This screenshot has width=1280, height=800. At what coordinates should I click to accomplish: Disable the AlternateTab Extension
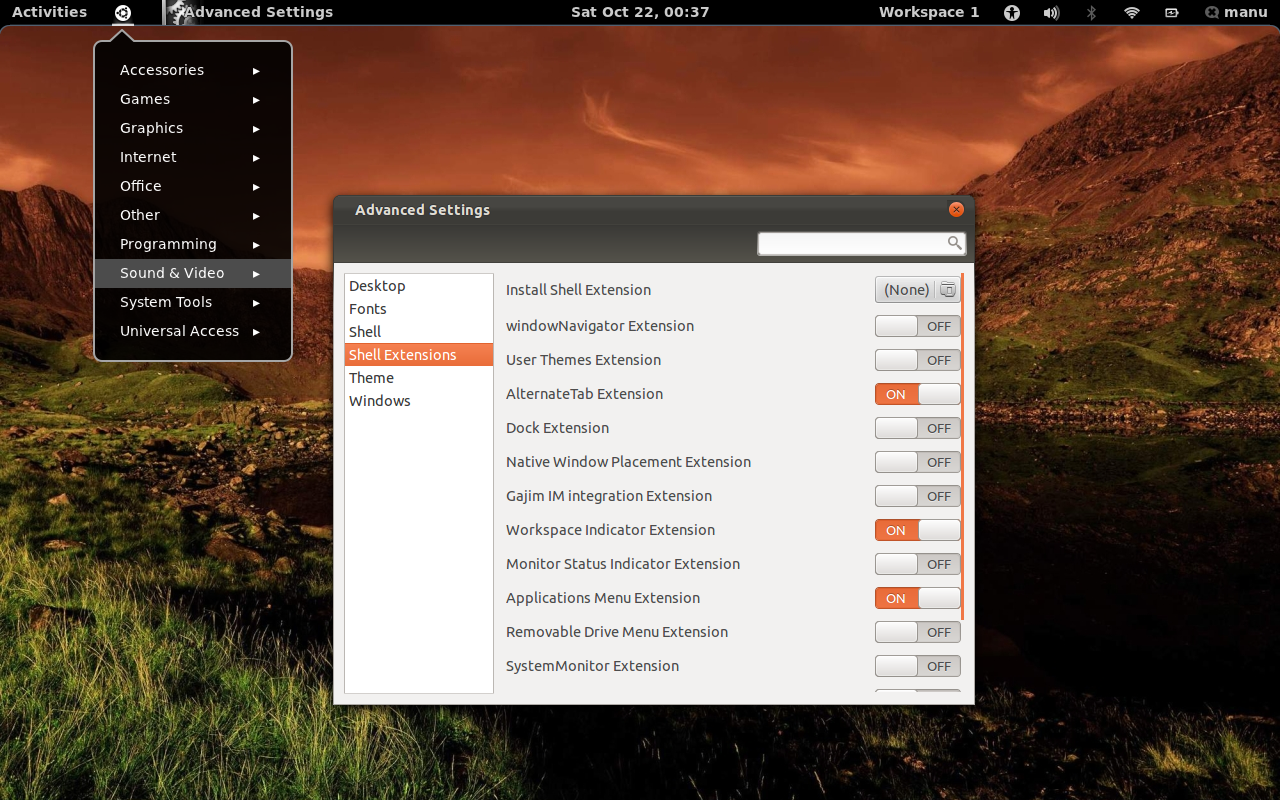coord(917,394)
